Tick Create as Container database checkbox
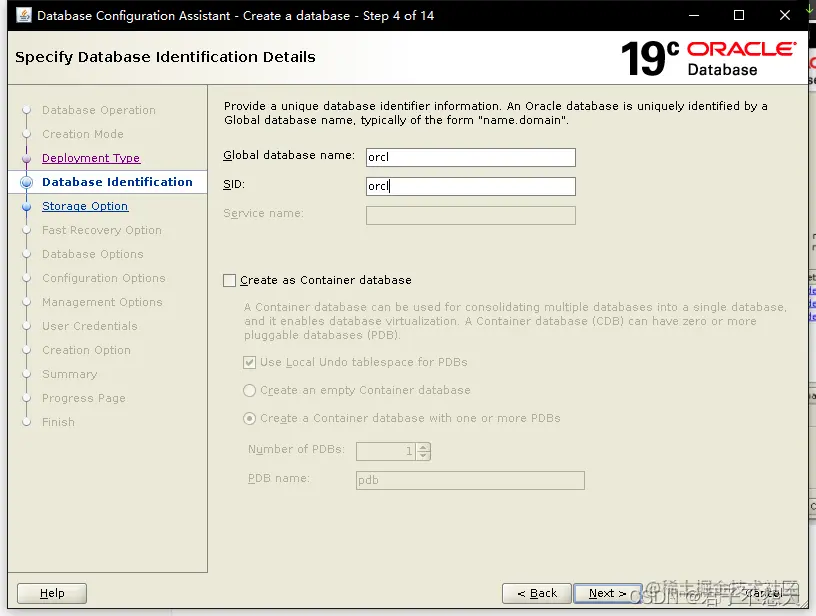816x616 pixels. point(230,280)
